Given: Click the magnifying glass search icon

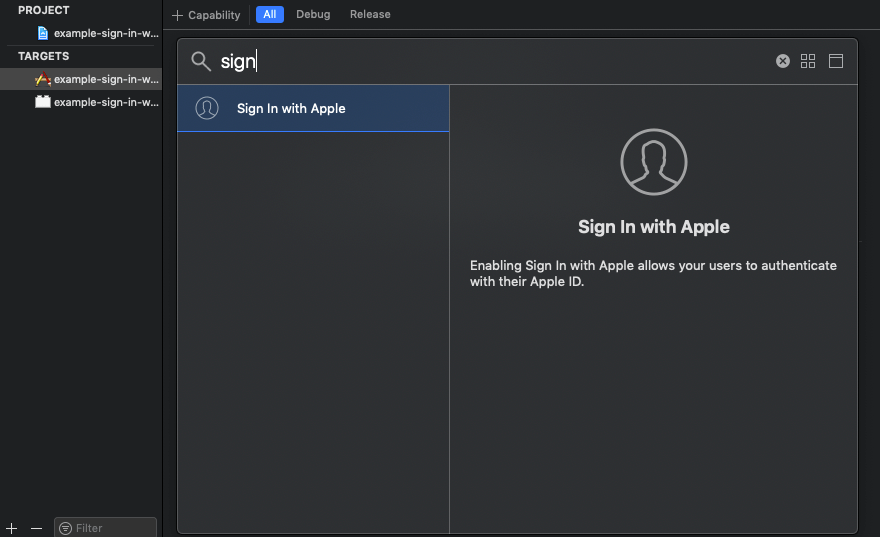Looking at the screenshot, I should (x=200, y=61).
